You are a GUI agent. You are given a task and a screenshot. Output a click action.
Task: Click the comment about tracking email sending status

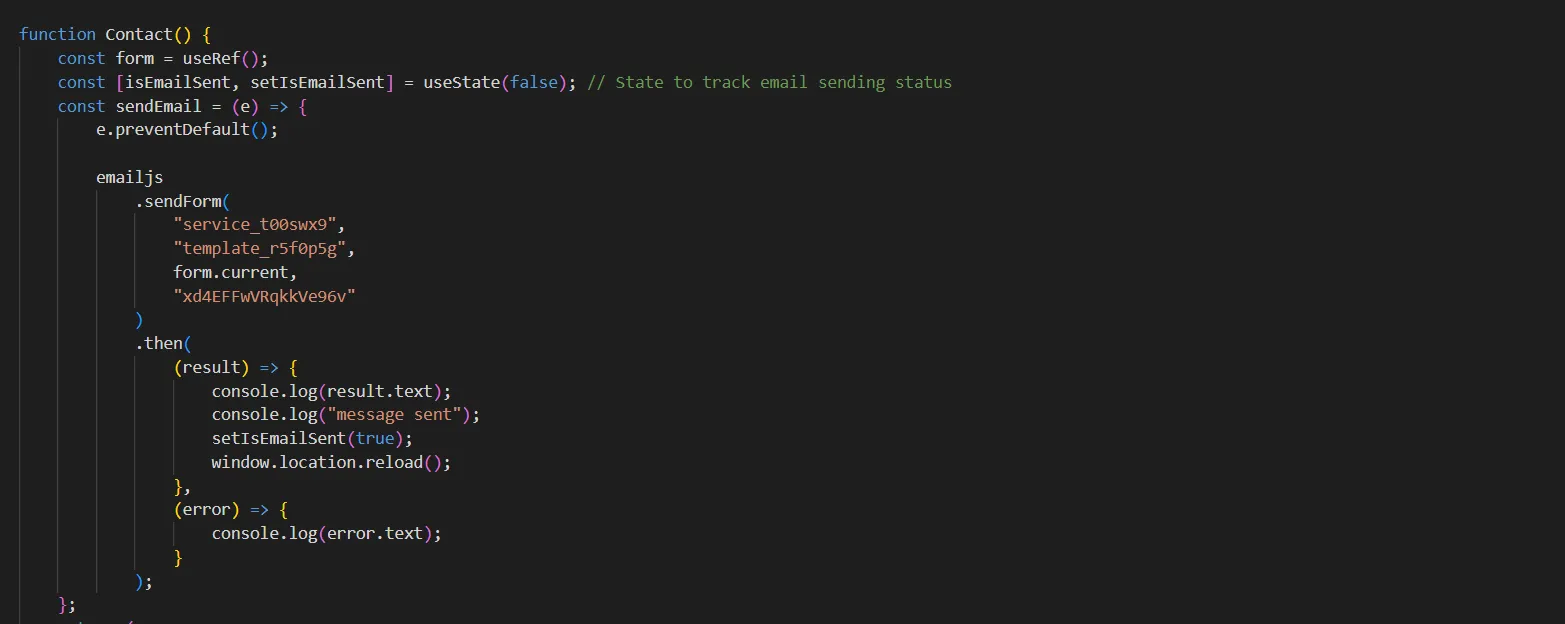(769, 82)
